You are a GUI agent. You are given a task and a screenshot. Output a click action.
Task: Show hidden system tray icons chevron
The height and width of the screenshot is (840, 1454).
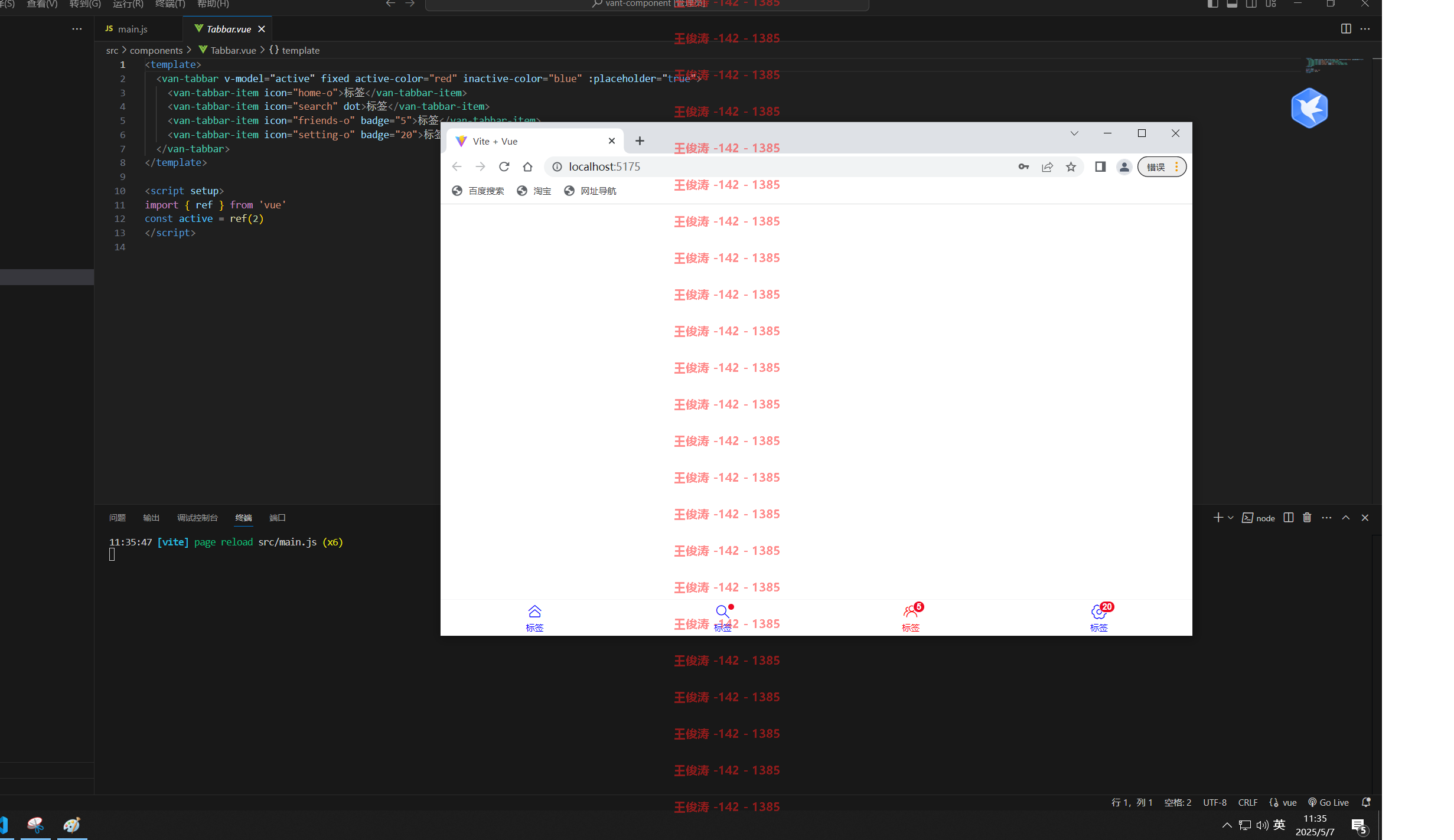(x=1227, y=825)
